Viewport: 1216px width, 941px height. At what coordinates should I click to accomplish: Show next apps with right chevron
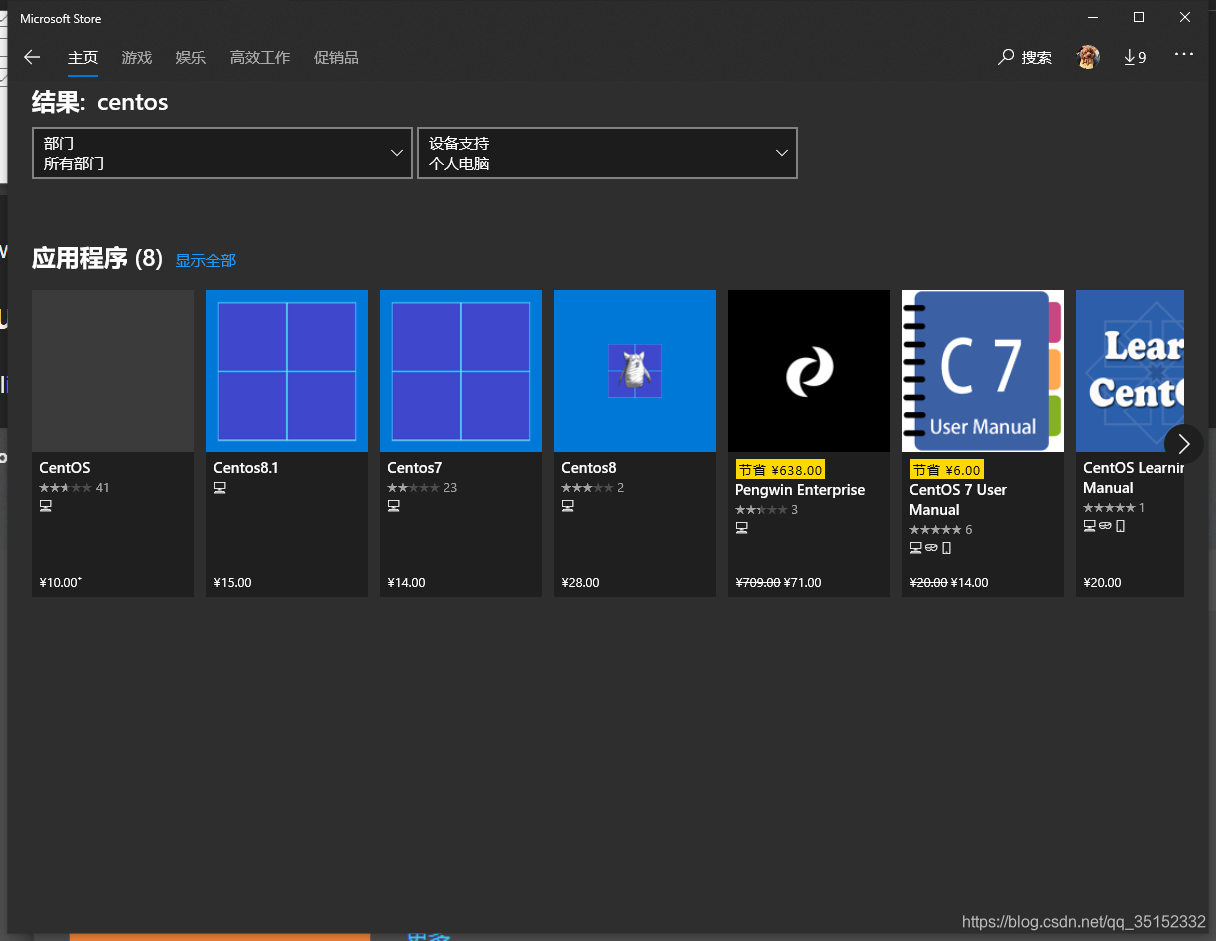pyautogui.click(x=1184, y=444)
